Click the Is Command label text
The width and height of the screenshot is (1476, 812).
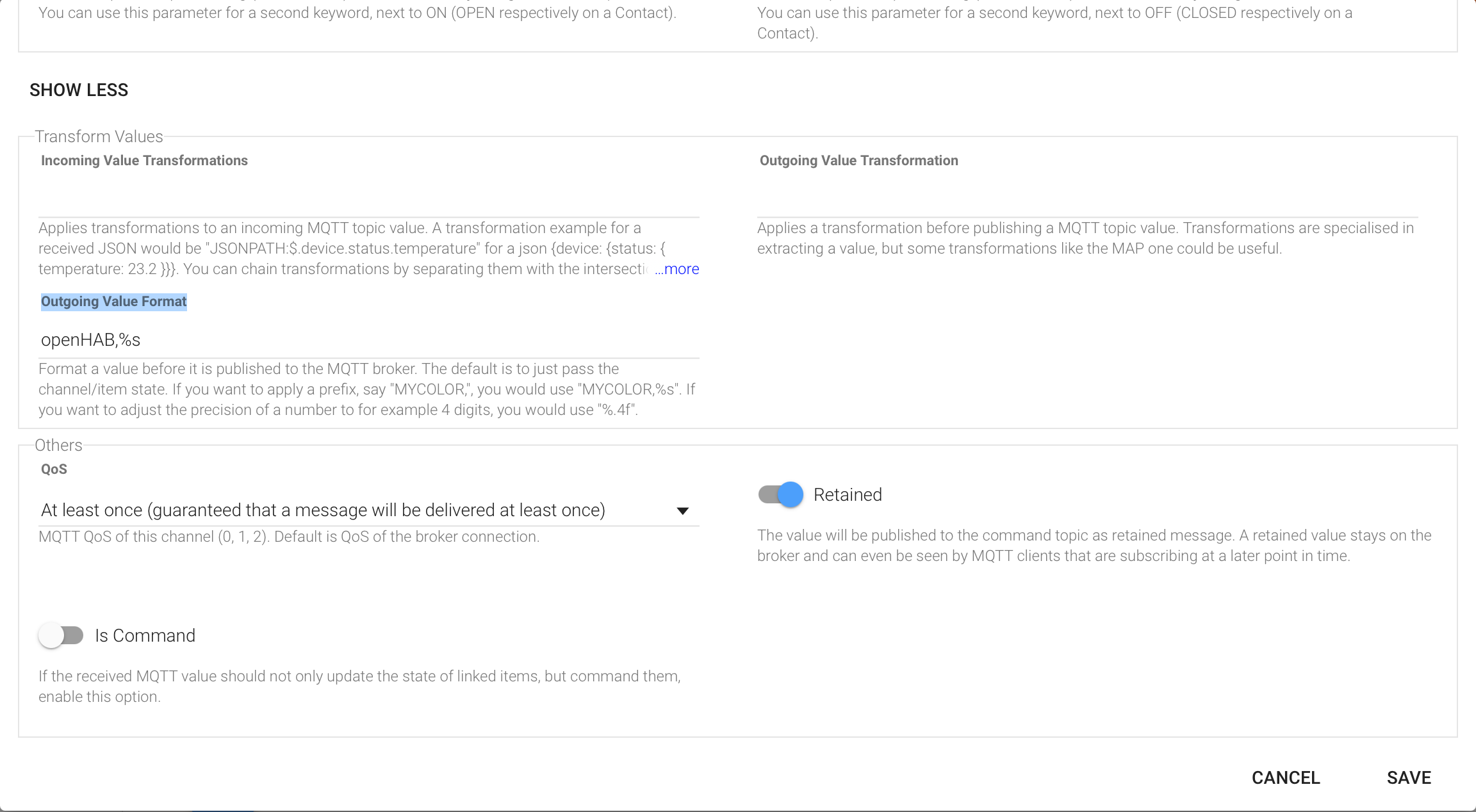pyautogui.click(x=145, y=636)
